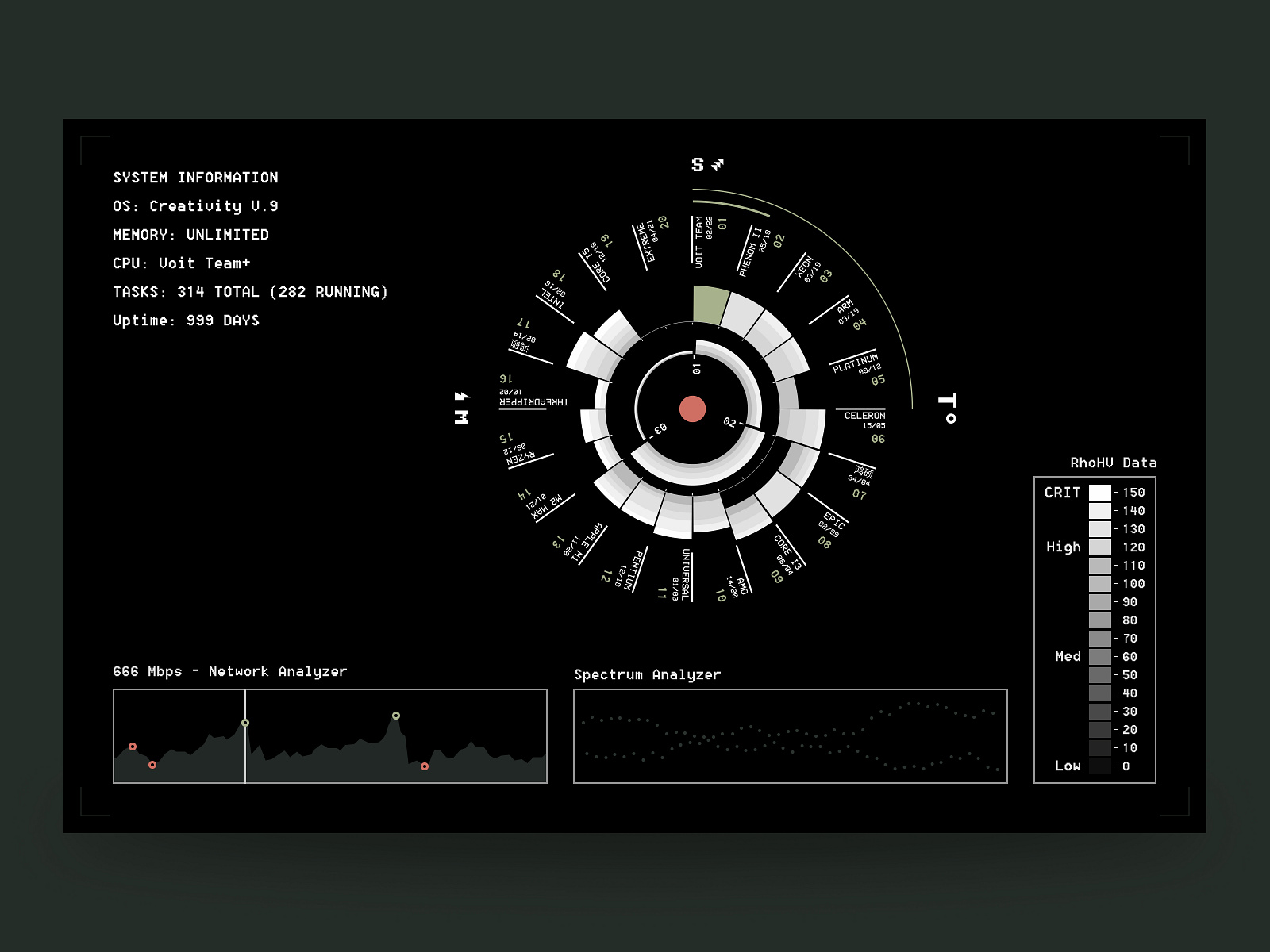Image resolution: width=1270 pixels, height=952 pixels.
Task: Click the red core circle at the chart center
Action: point(693,407)
